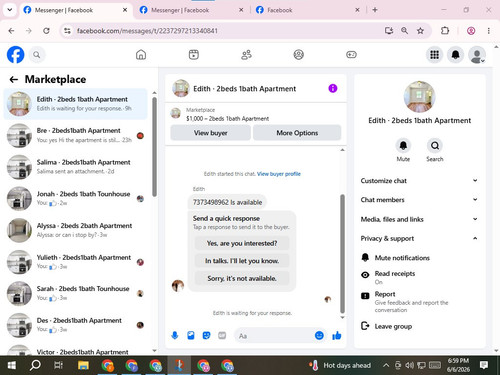The image size is (500, 375).
Task: Open the View buyer profile link
Action: [279, 174]
